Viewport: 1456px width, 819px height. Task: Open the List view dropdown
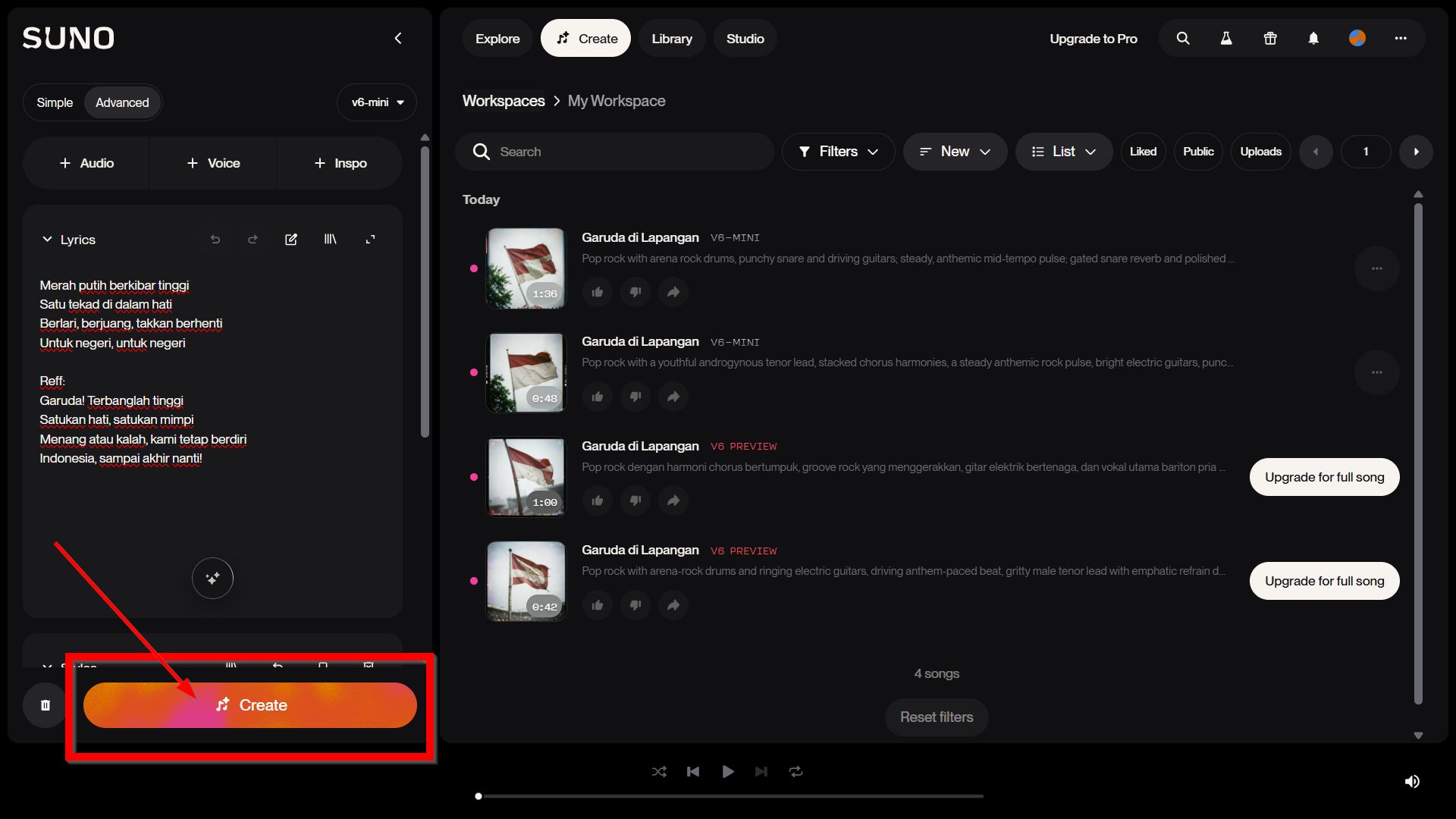(1064, 152)
